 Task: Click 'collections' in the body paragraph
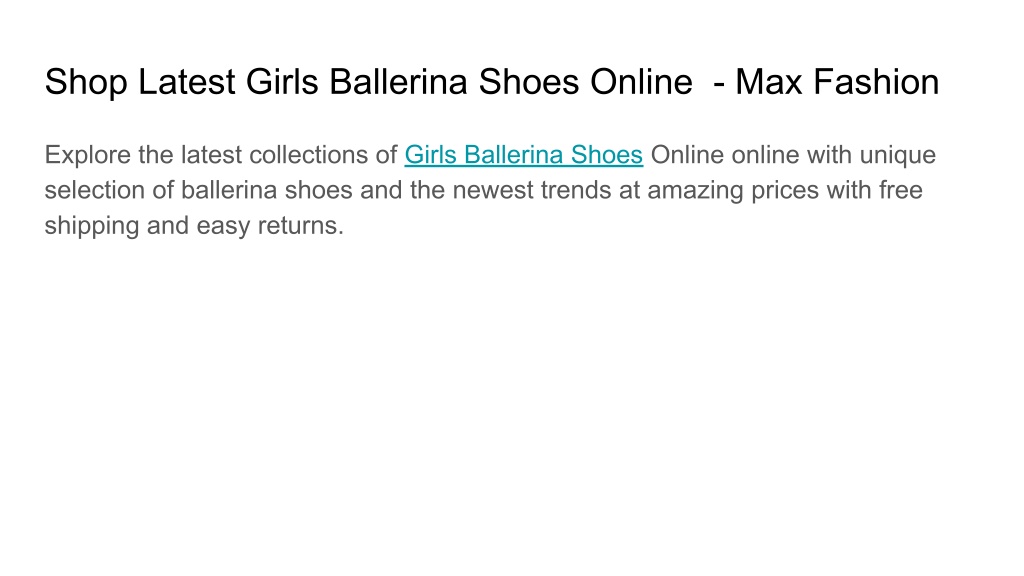coord(308,155)
